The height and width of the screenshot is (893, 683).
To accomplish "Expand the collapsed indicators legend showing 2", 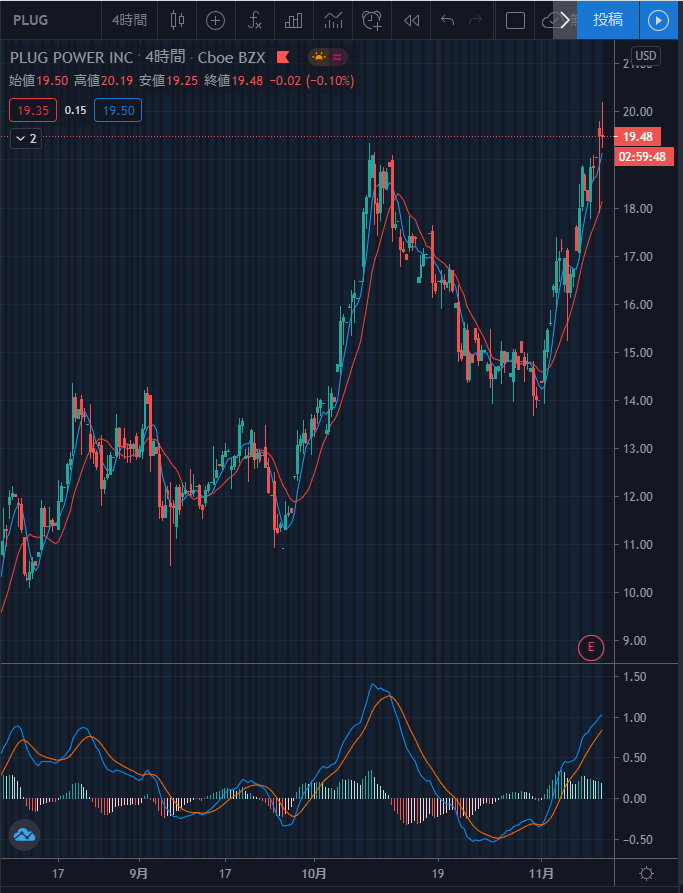I will (26, 138).
